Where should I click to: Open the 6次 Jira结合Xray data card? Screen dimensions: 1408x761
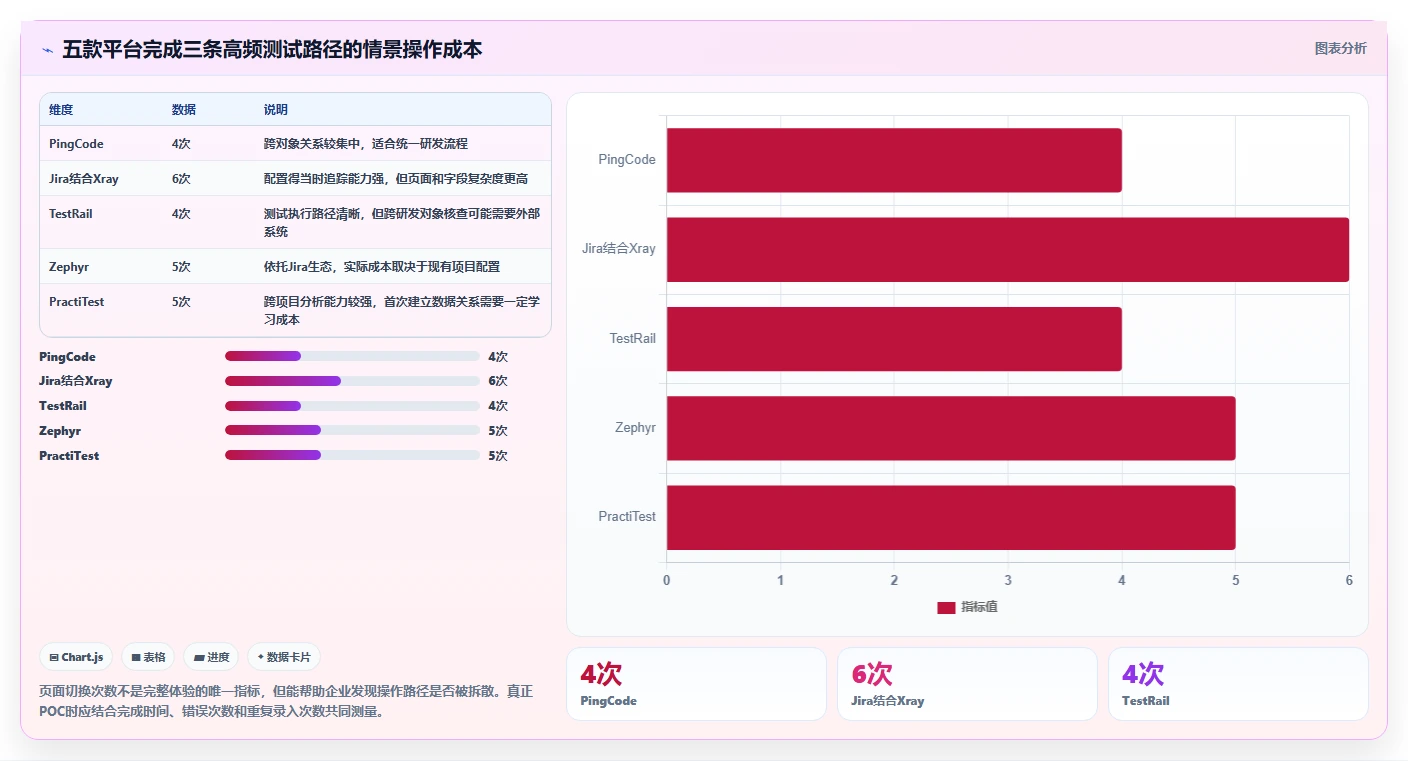967,684
